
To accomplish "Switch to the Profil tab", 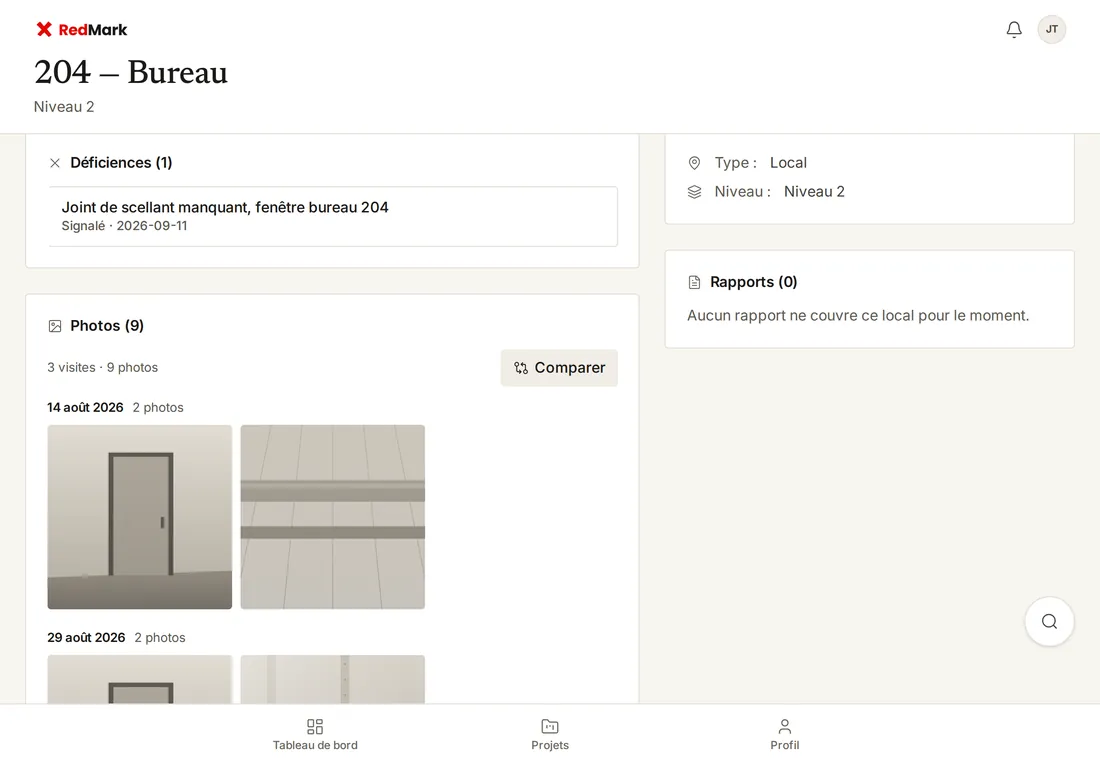I will point(784,735).
